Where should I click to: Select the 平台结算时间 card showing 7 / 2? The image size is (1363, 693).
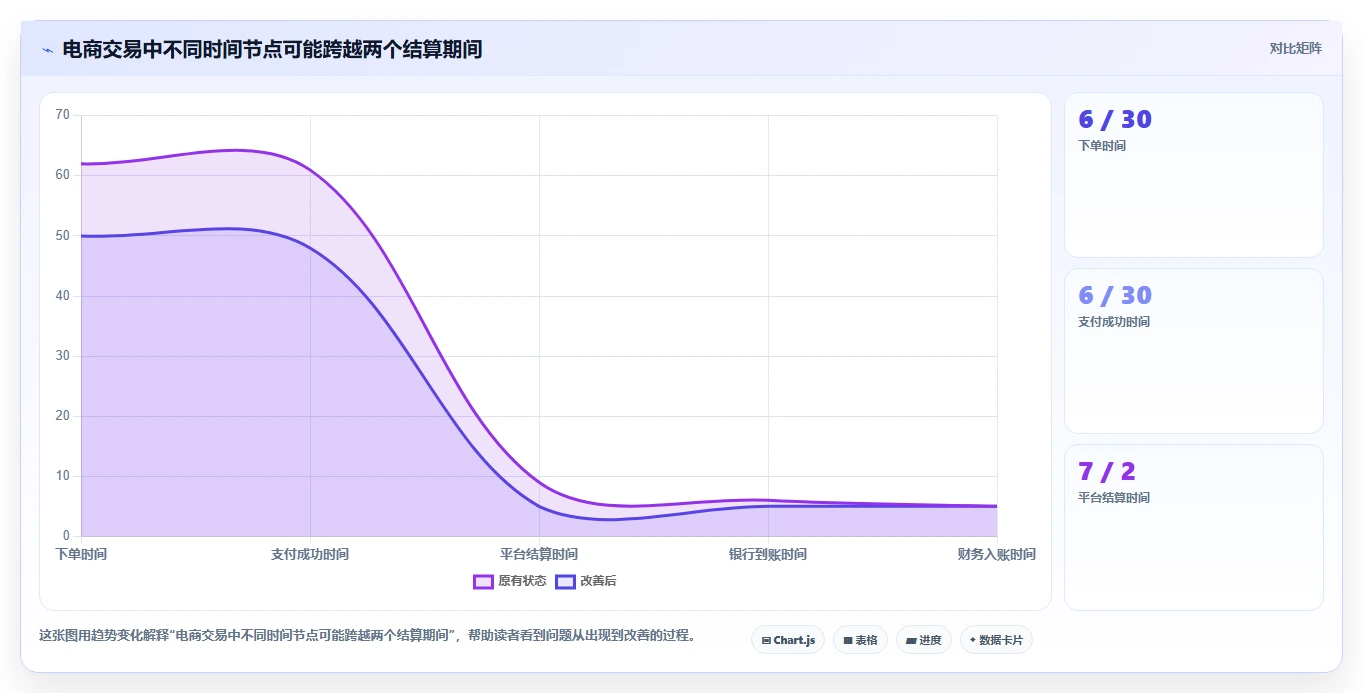1194,527
